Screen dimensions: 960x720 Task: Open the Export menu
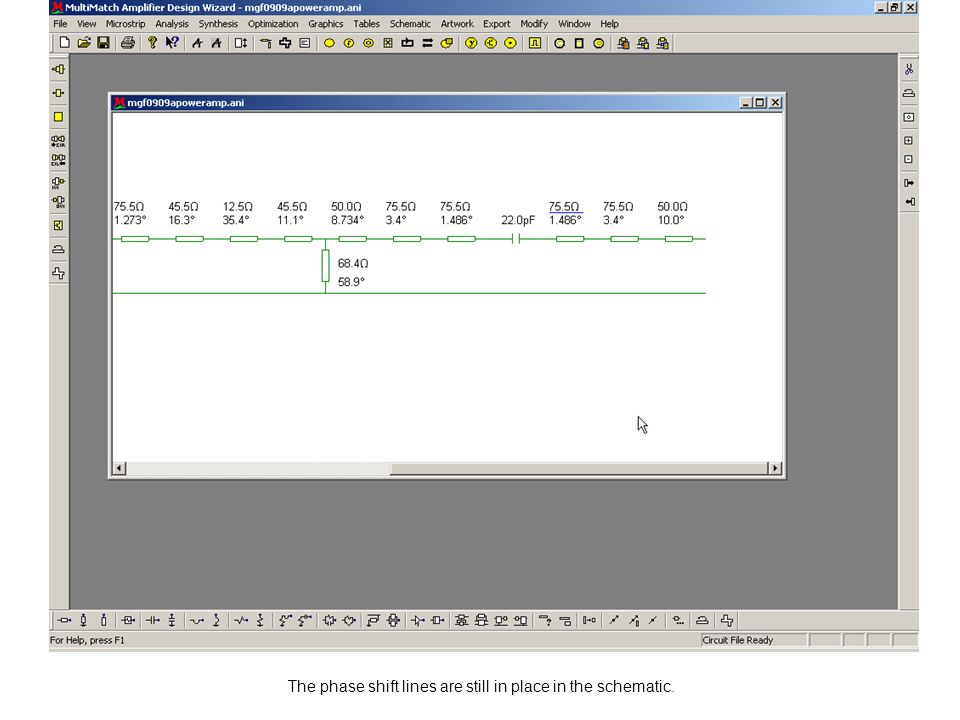[497, 24]
